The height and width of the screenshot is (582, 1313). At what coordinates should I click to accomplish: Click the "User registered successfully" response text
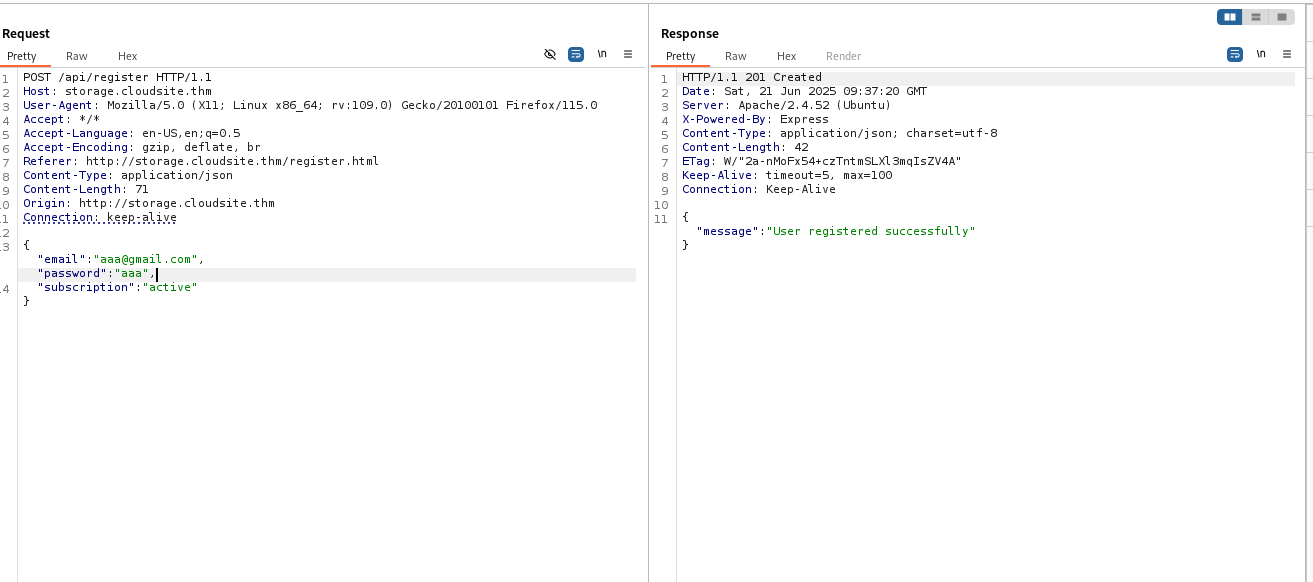(870, 232)
